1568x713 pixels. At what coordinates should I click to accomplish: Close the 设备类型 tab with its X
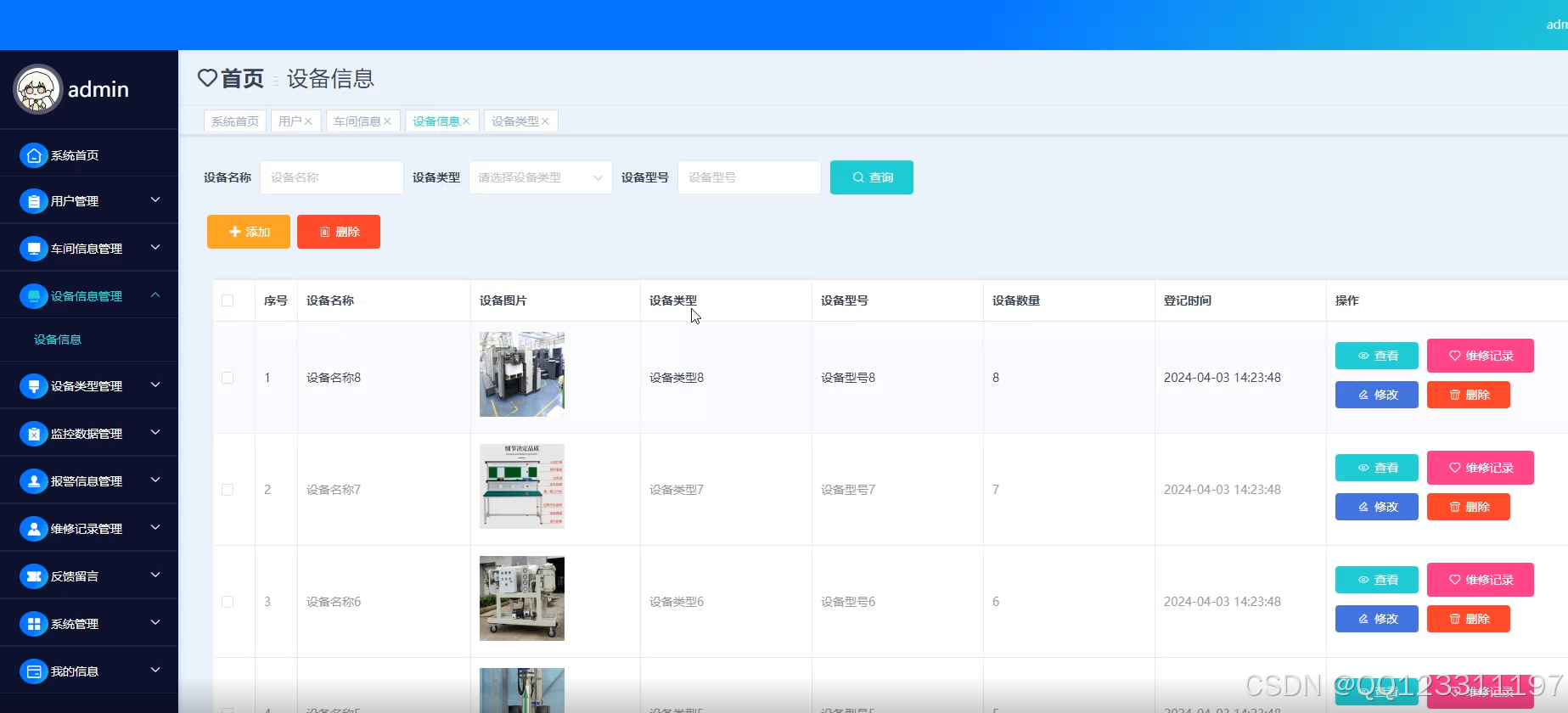545,121
